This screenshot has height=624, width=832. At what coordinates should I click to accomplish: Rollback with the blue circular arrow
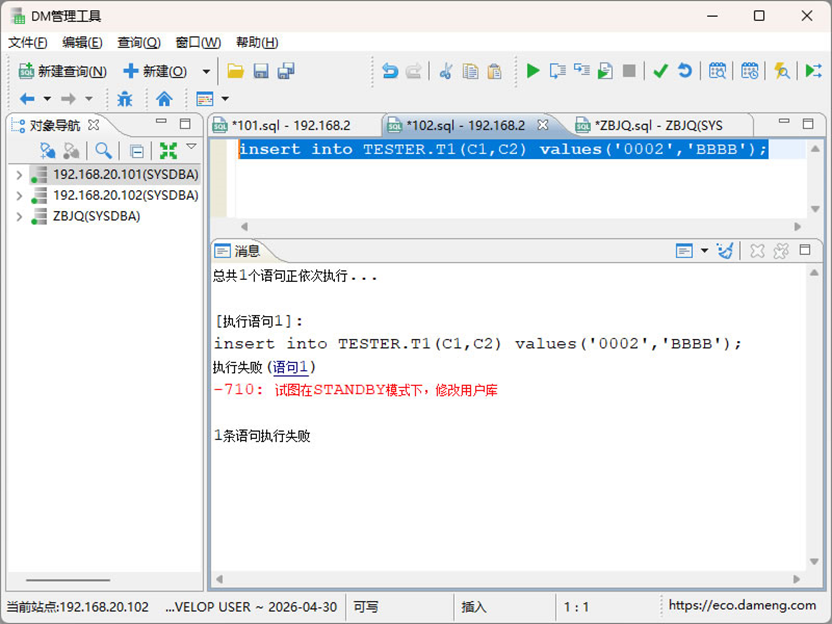tap(685, 71)
